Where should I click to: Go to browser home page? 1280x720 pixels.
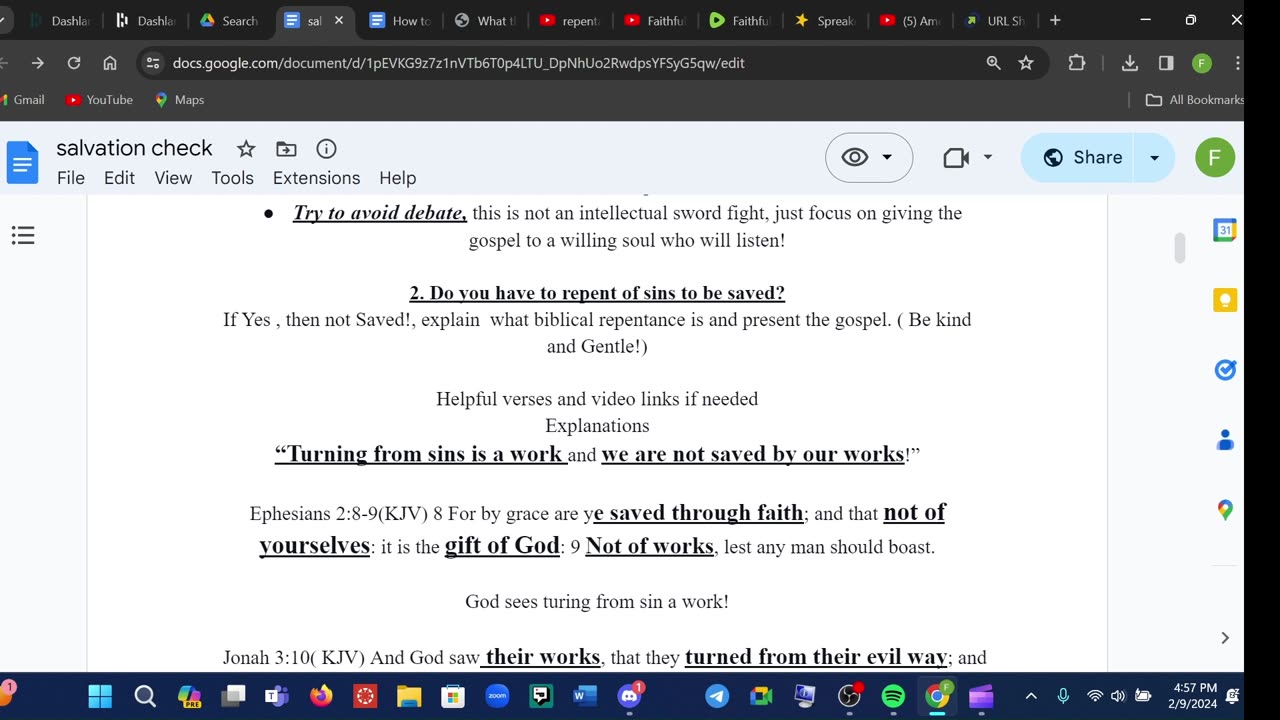[110, 63]
